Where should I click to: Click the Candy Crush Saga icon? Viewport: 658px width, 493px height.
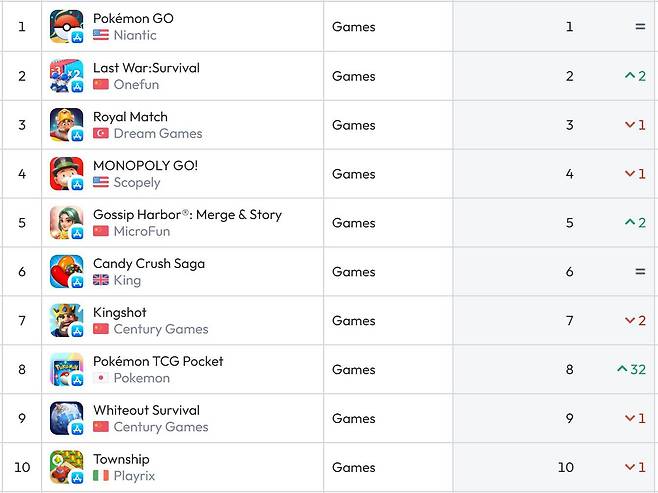point(66,272)
